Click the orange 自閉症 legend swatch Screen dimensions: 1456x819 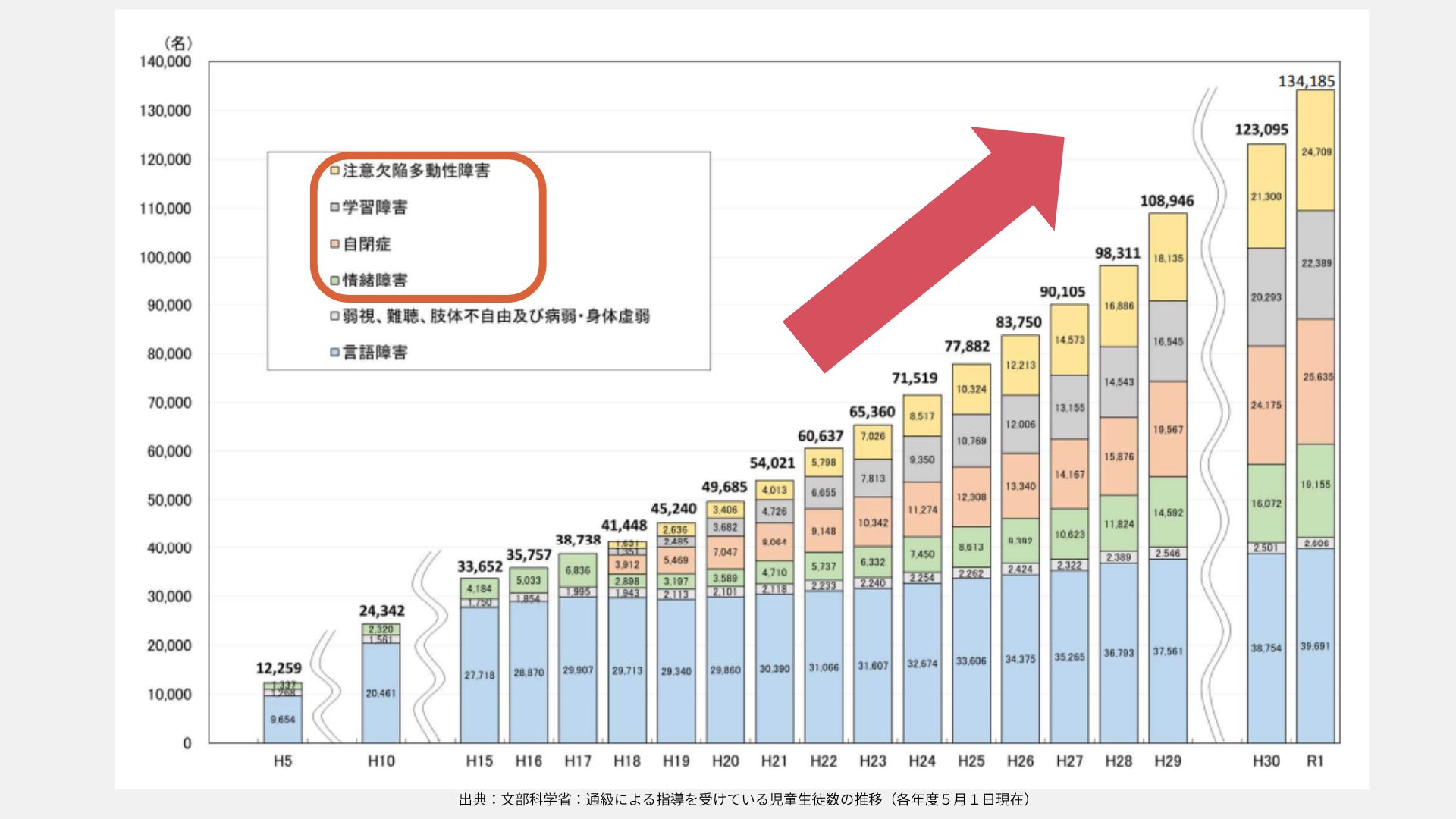click(x=334, y=244)
